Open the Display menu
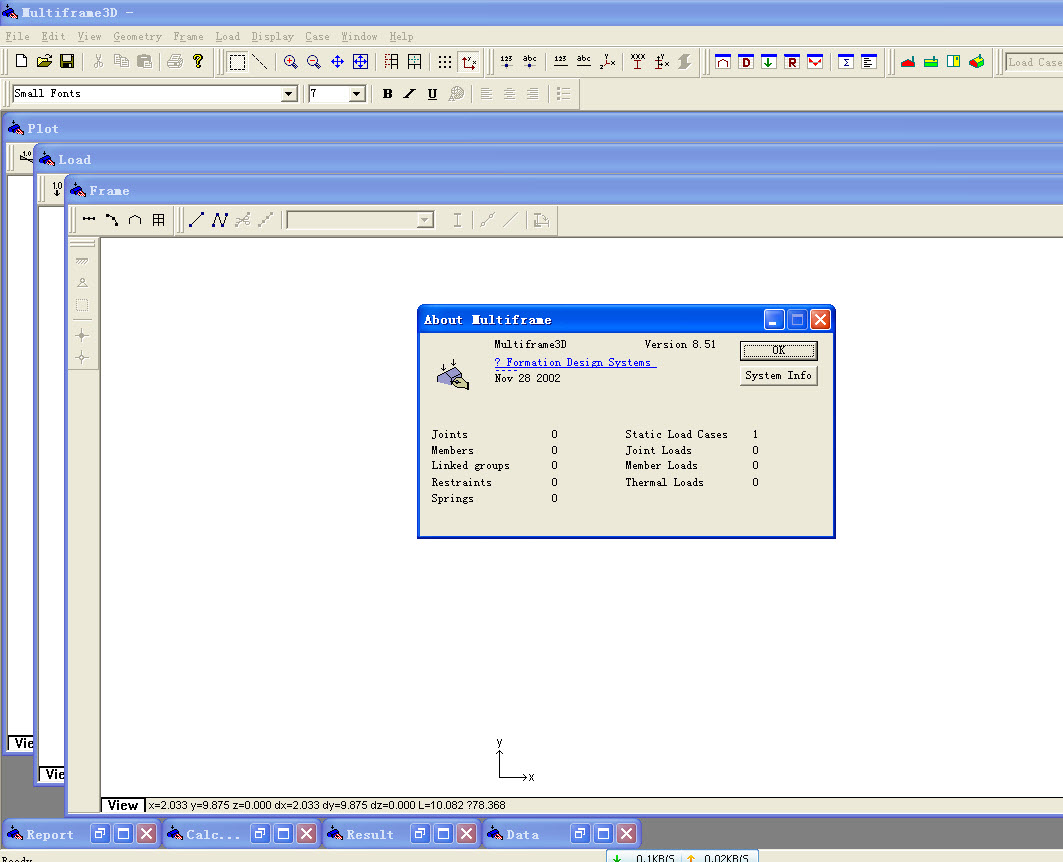Screen dimensions: 1063x862 point(273,37)
